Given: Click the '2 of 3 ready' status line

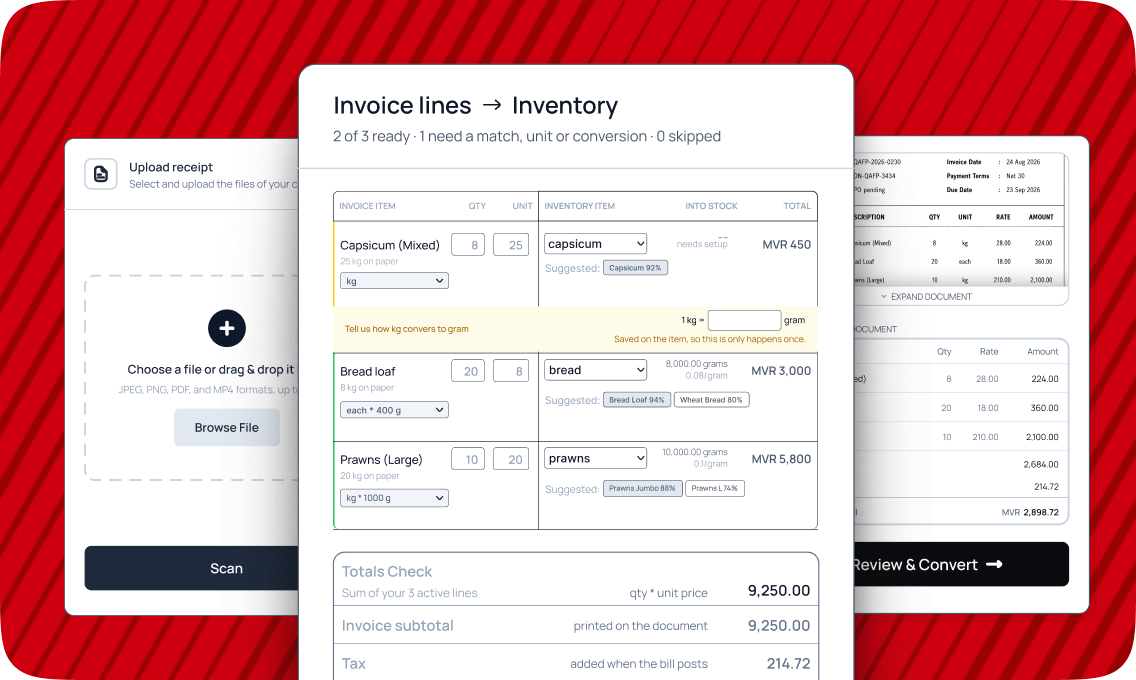Looking at the screenshot, I should tap(527, 136).
